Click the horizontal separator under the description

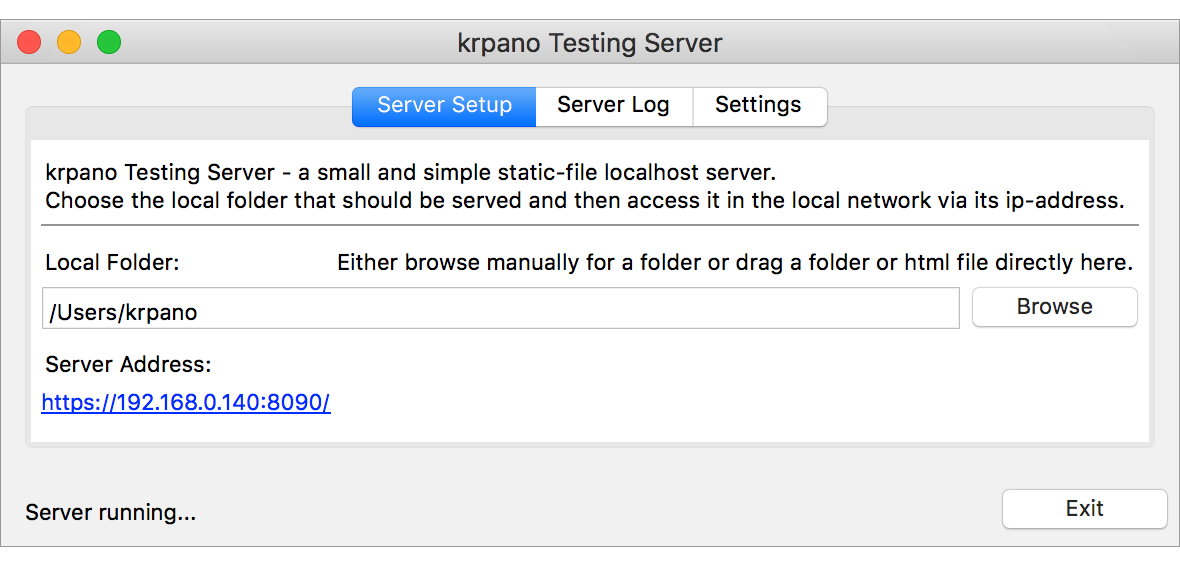[x=590, y=225]
